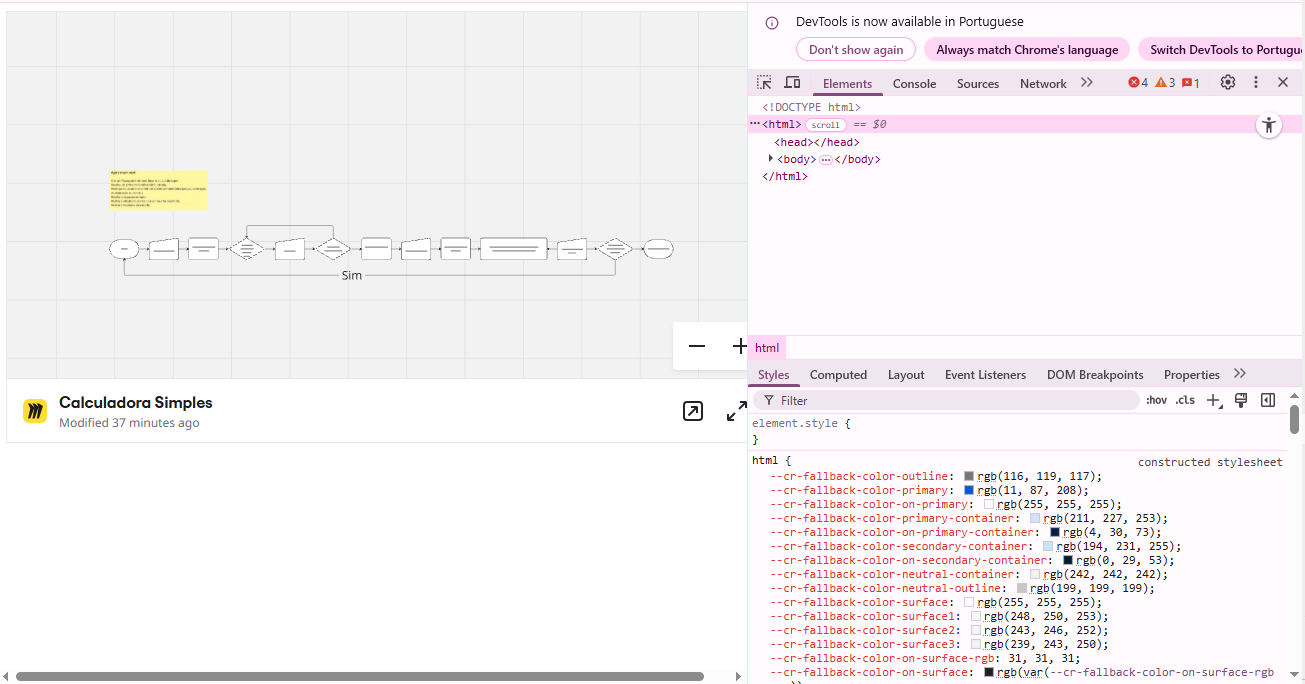This screenshot has height=684, width=1305.
Task: Toggle the rendering emulations paintbrush icon
Action: pos(1241,401)
